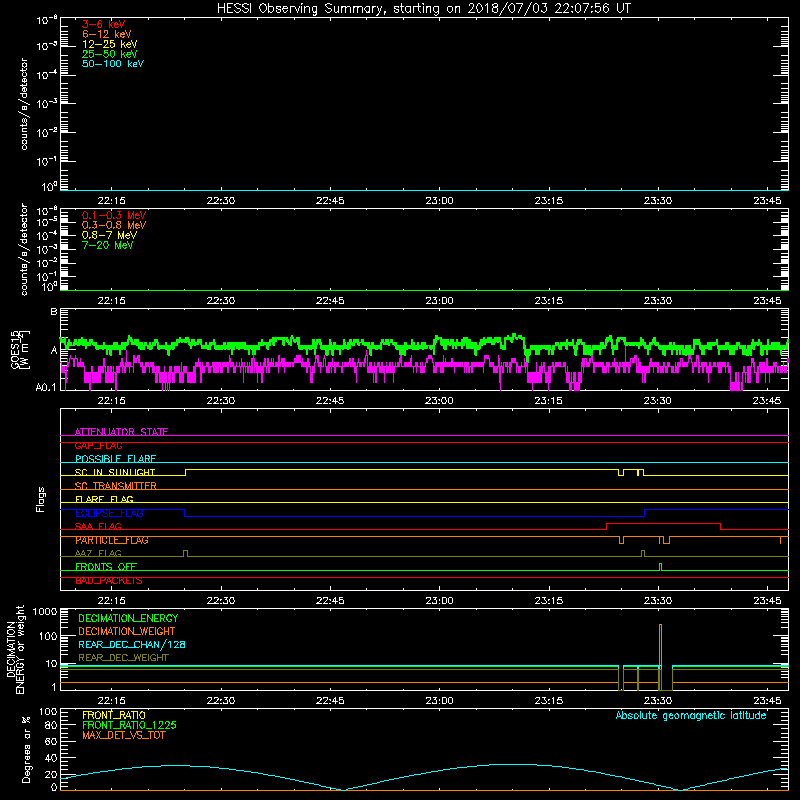The height and width of the screenshot is (800, 800).
Task: Click the raised yellow SC_IN_SUNLIGHT segment
Action: (402, 469)
